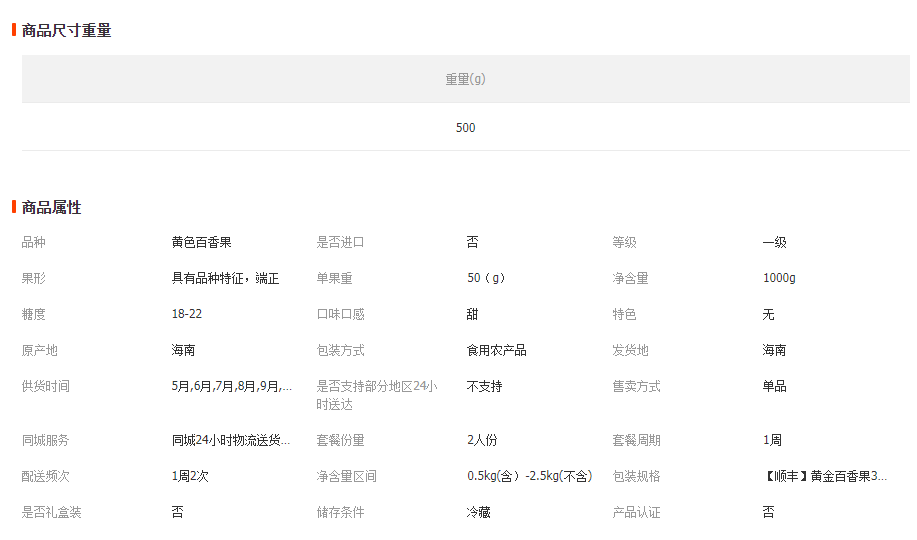Select the 一级 grade value
Viewport: 917px width, 540px height.
coord(774,243)
